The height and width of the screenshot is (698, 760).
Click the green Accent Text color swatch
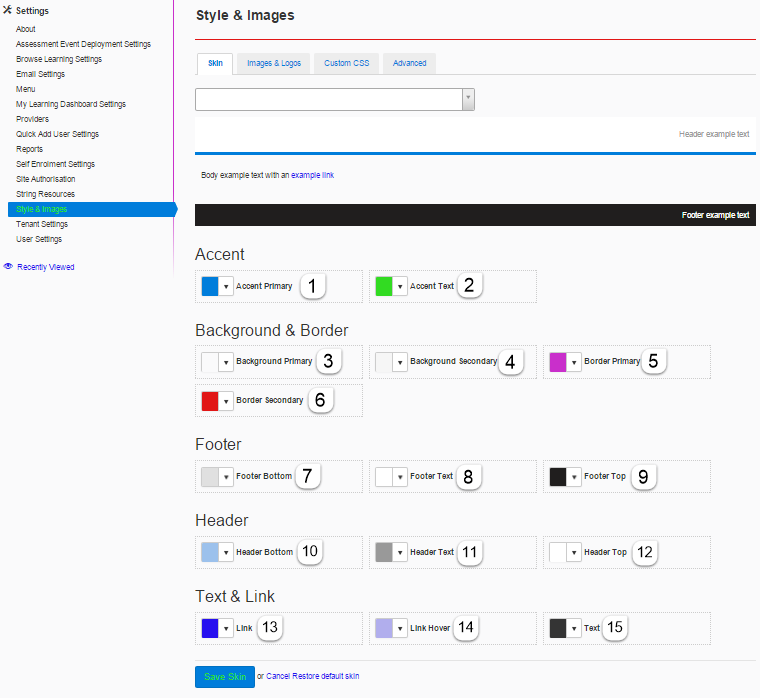pyautogui.click(x=384, y=287)
